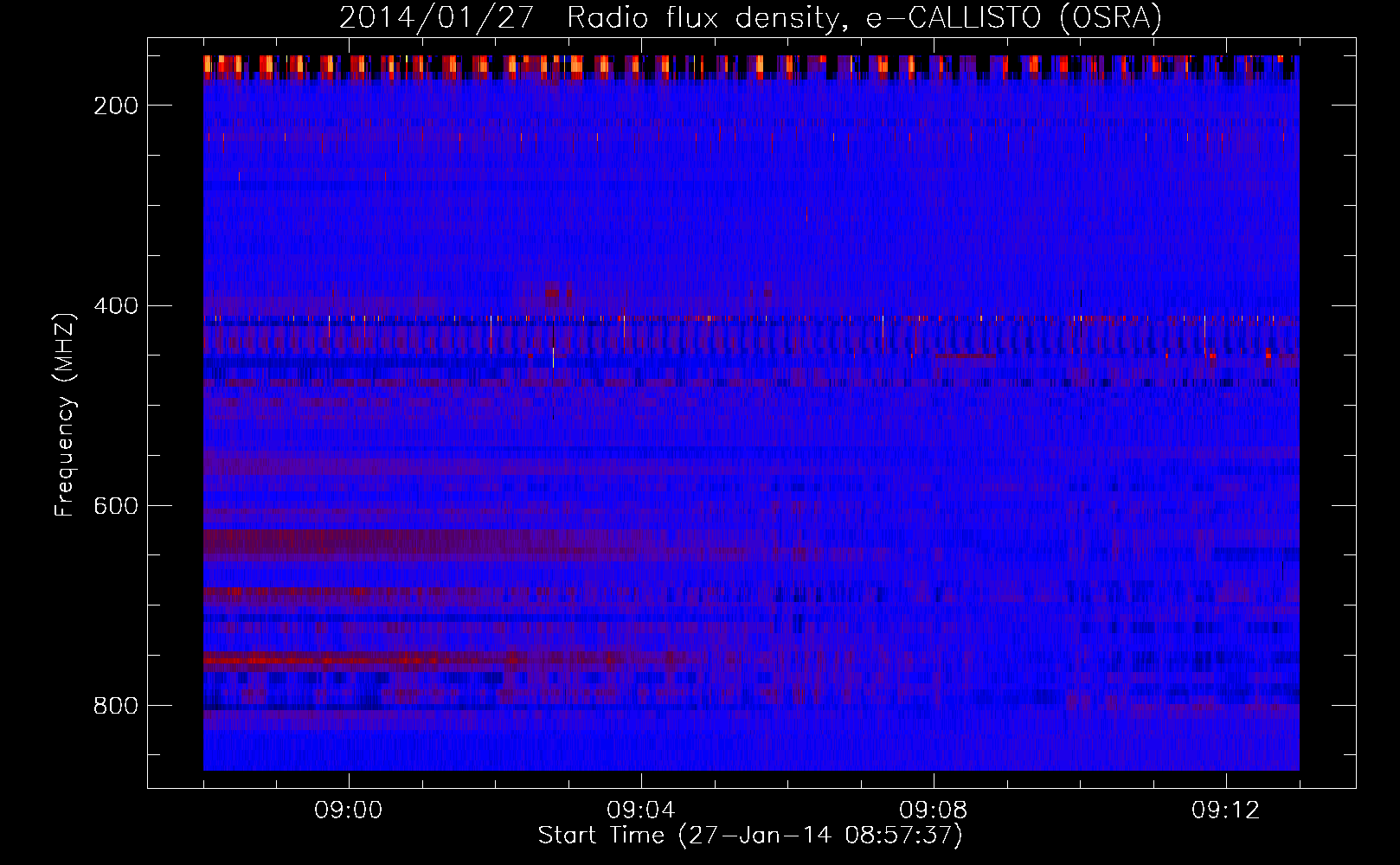
Task: Click the 09:00 time tick label
Action: click(349, 811)
